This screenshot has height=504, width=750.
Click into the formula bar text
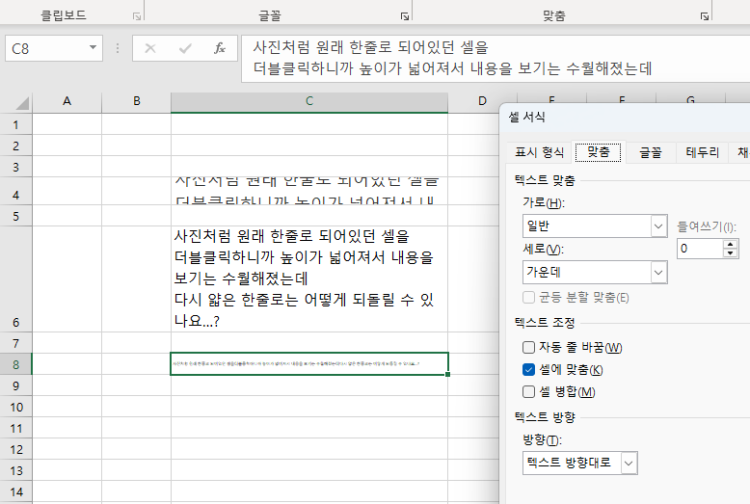point(496,58)
